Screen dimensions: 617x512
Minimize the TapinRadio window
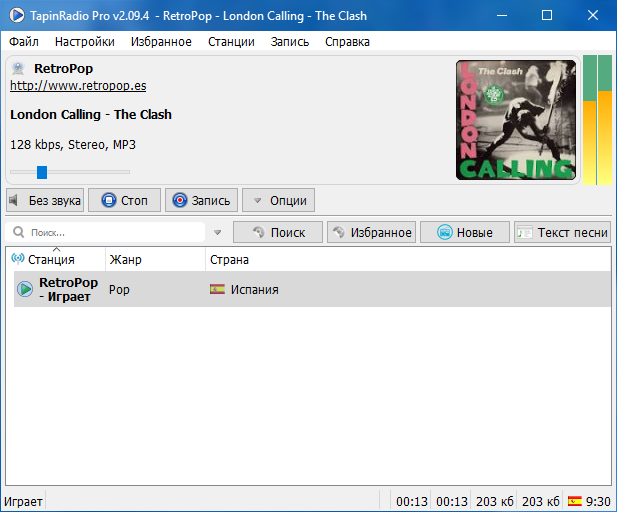[x=502, y=15]
